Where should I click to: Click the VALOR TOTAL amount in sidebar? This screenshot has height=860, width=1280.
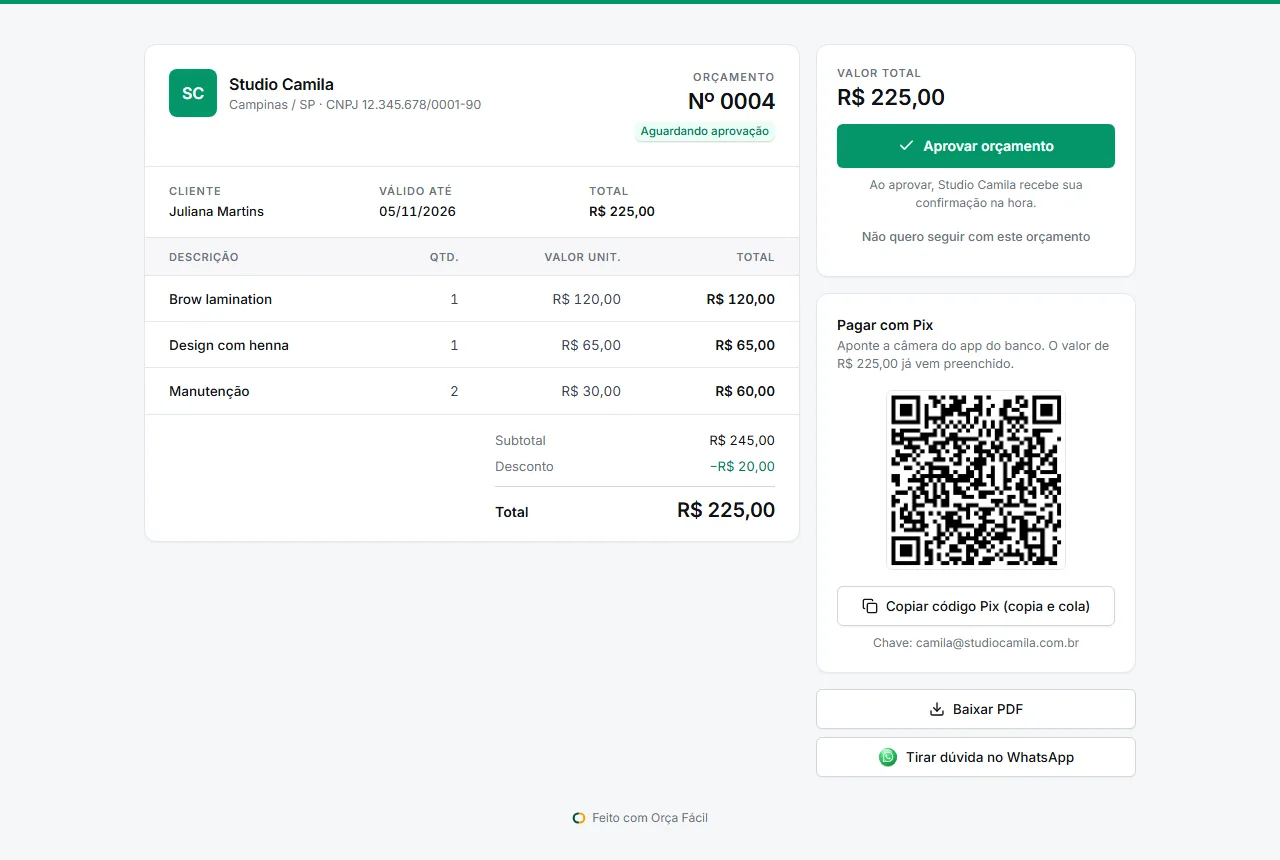[891, 97]
